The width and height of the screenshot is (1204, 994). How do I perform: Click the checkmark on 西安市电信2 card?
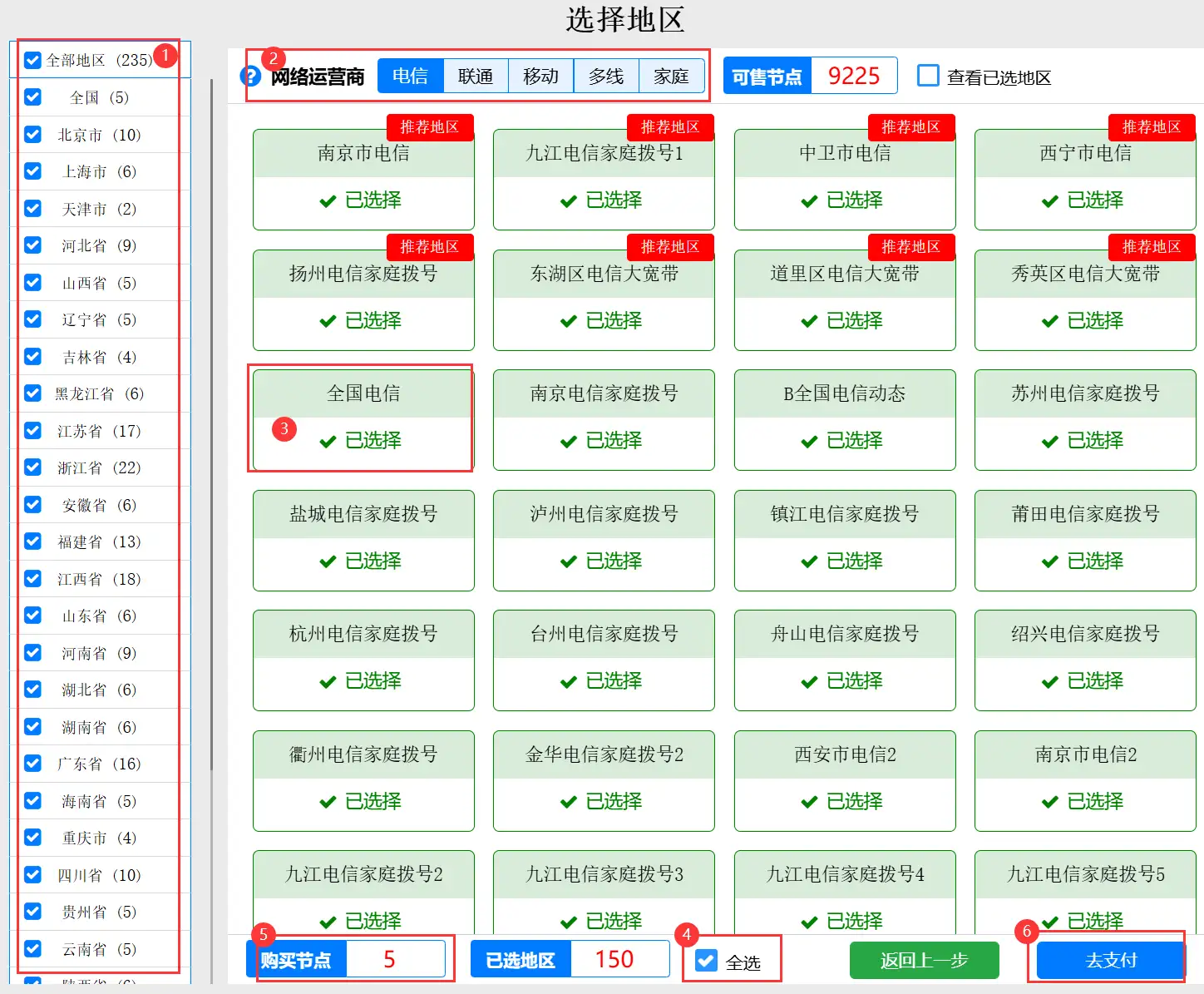pyautogui.click(x=809, y=802)
